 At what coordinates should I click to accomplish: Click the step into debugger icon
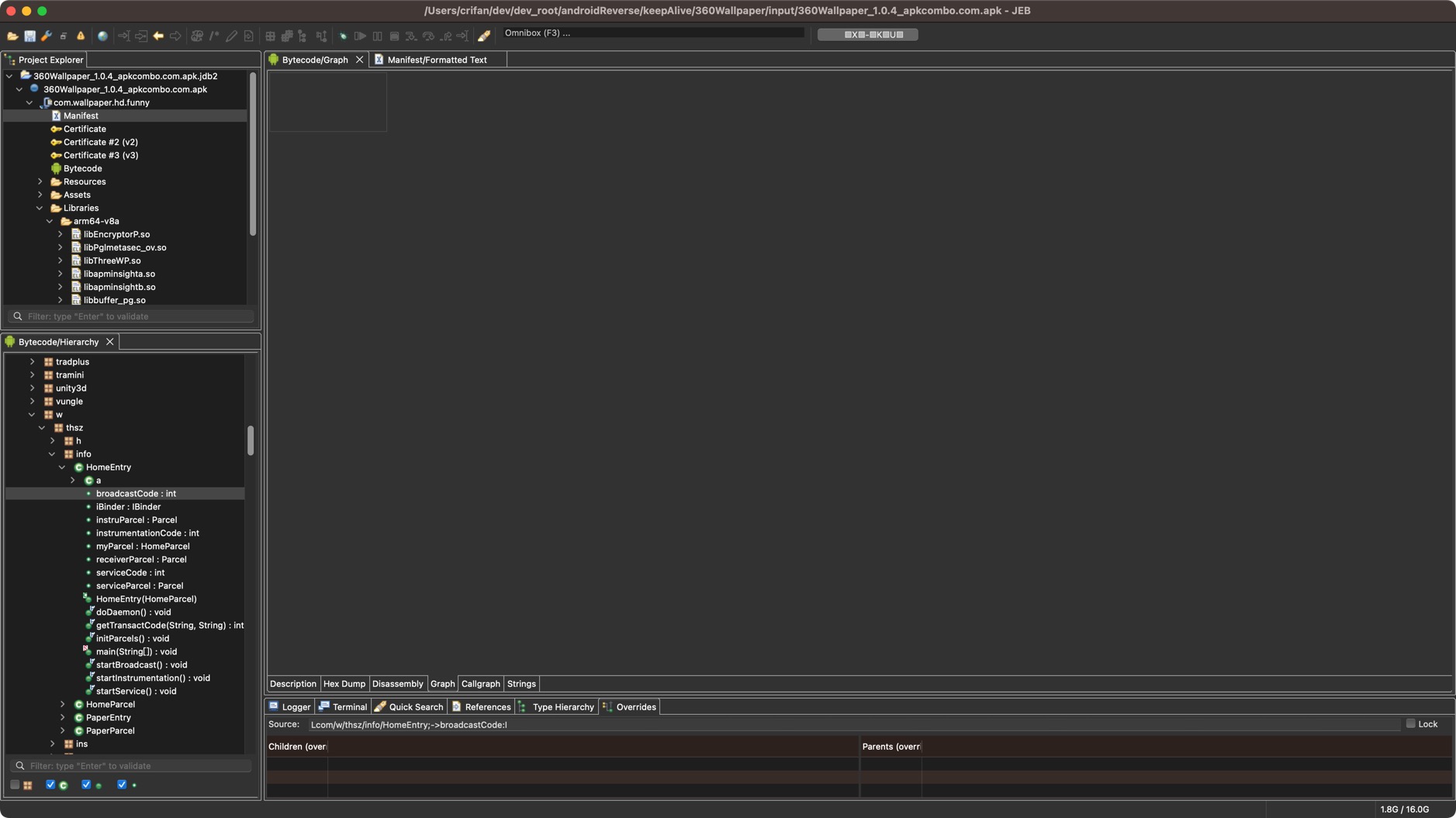coord(411,36)
